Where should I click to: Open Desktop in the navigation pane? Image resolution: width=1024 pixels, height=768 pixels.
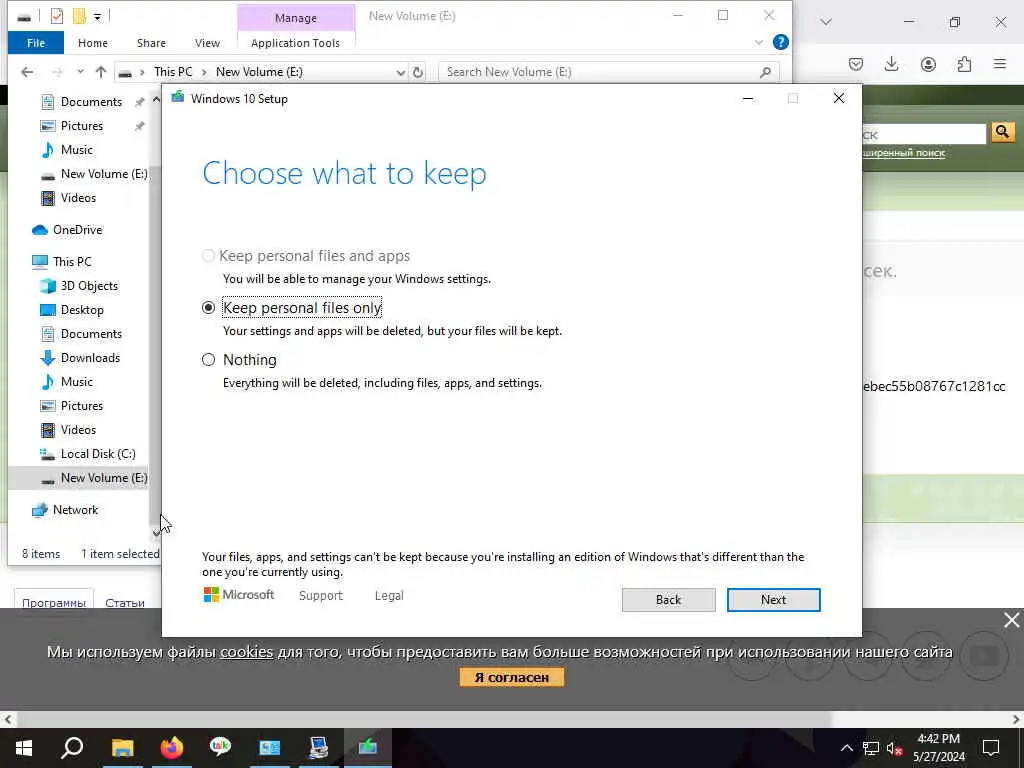point(82,310)
